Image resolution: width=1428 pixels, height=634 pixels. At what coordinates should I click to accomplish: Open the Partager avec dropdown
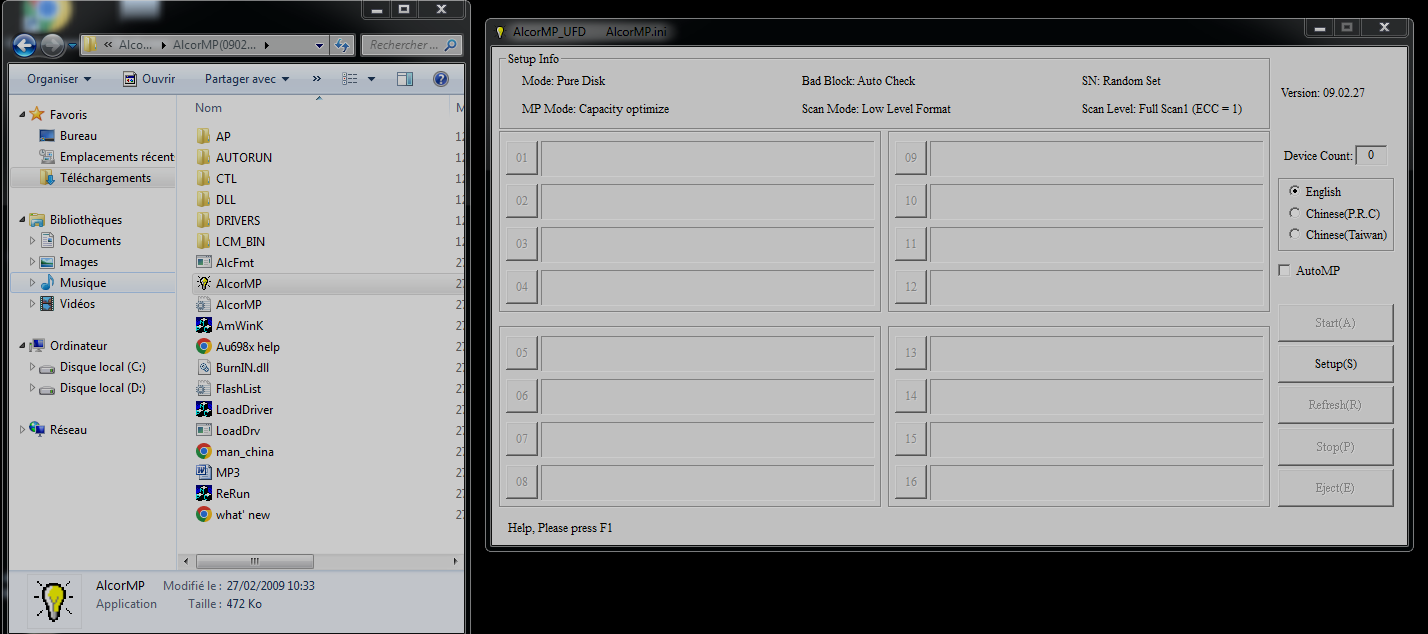coord(247,79)
